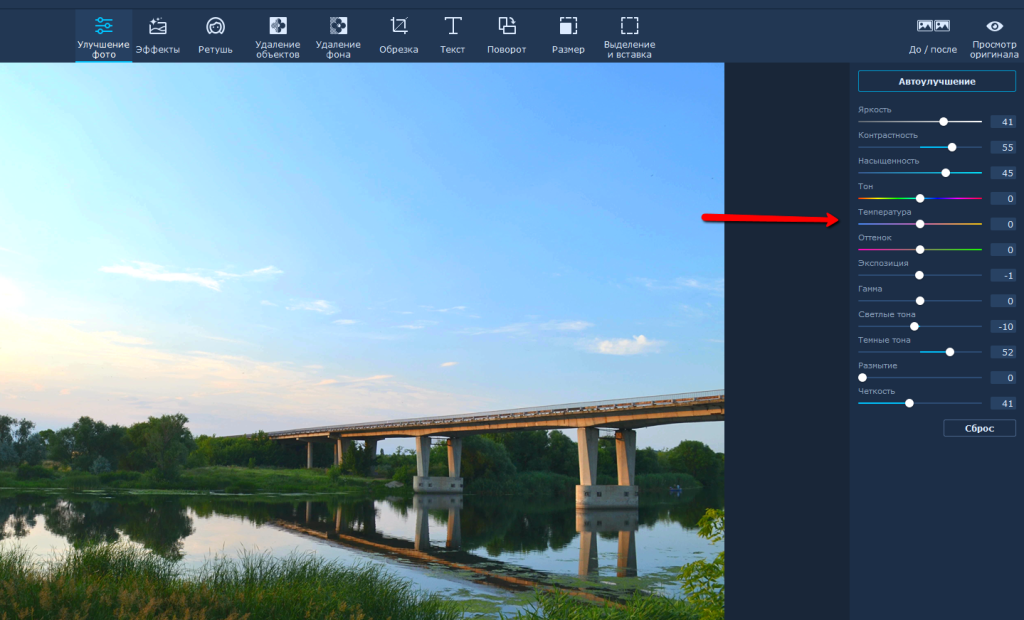This screenshot has width=1024, height=620.
Task: Click the Контрастность value field 55
Action: tap(1003, 147)
